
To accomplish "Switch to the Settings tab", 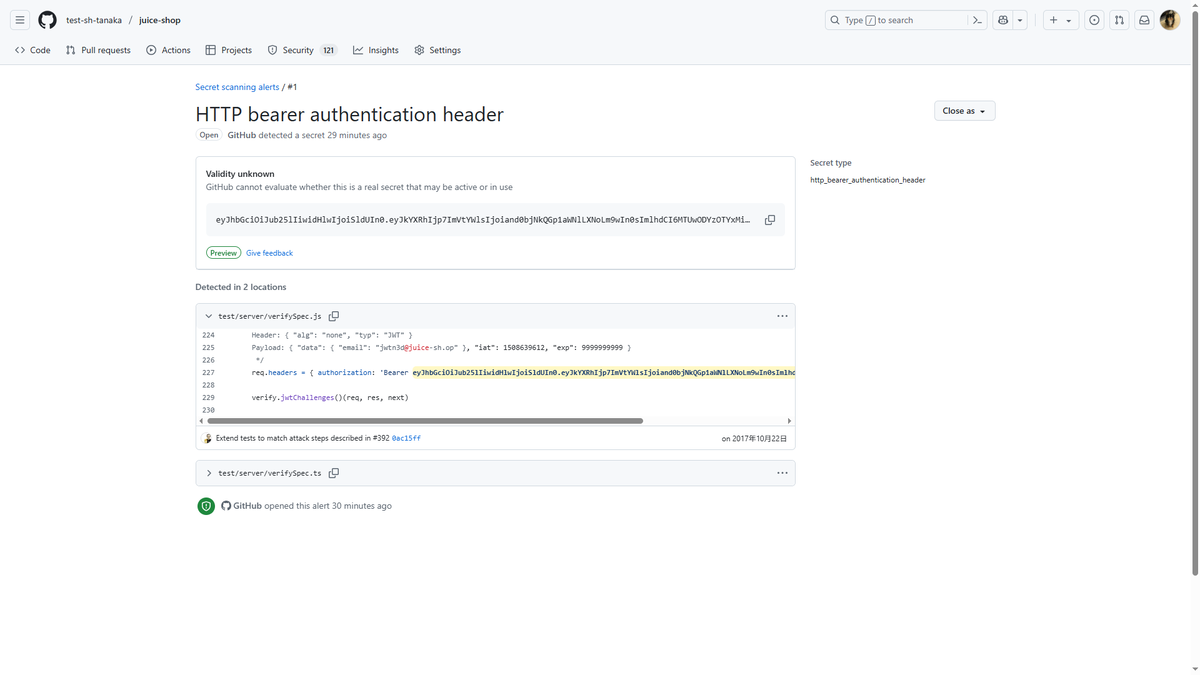I will coord(438,50).
